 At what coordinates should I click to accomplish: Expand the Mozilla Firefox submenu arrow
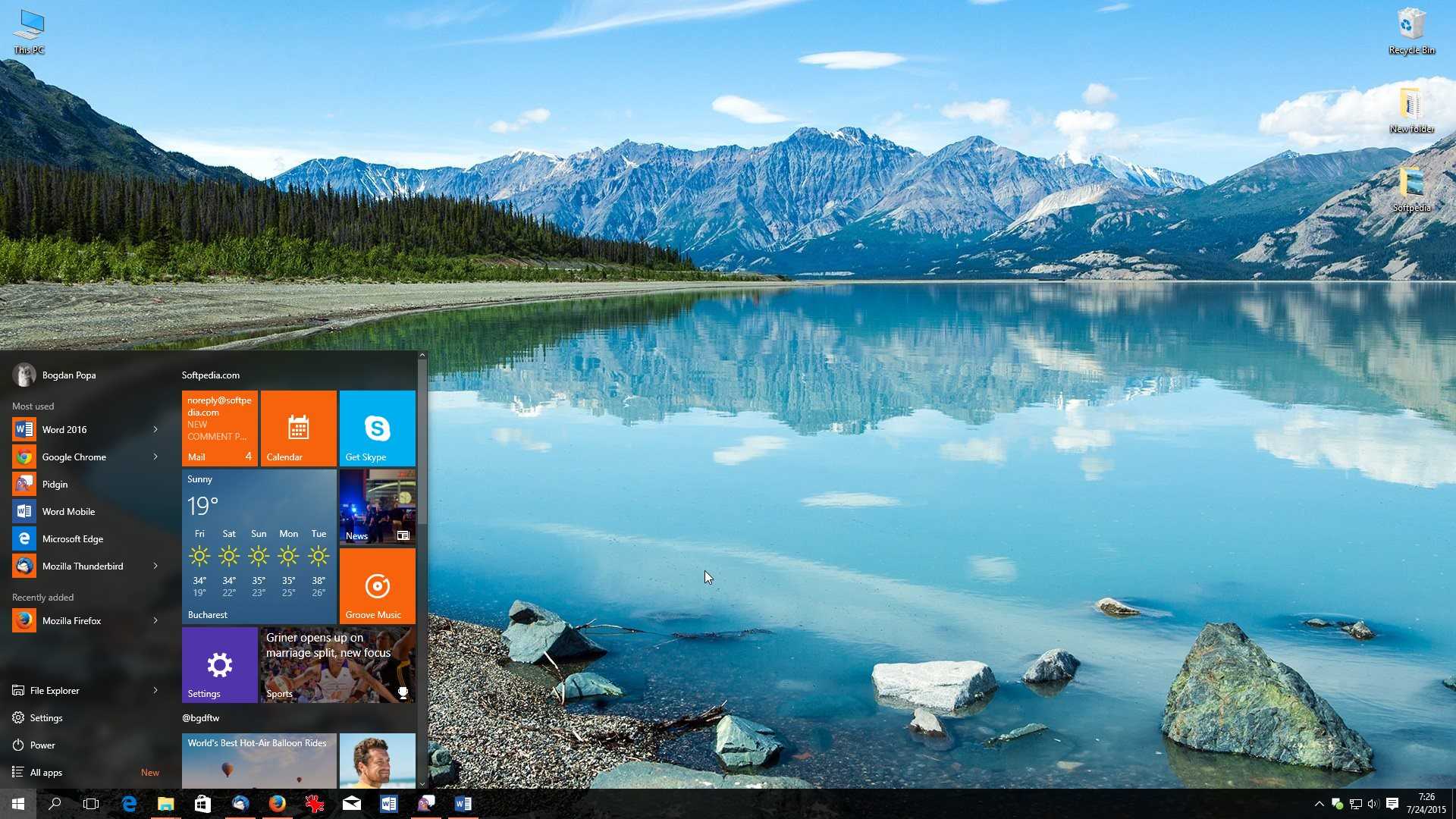point(156,620)
